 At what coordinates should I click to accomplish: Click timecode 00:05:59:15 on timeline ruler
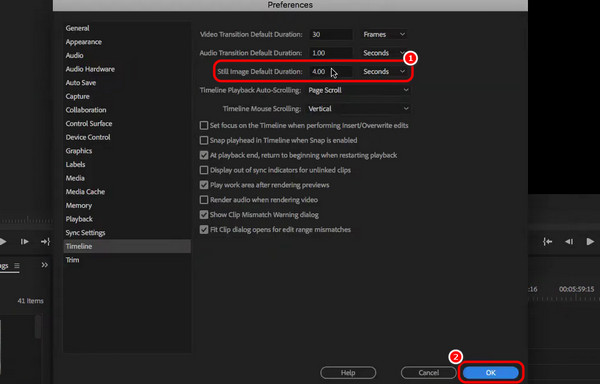click(577, 289)
